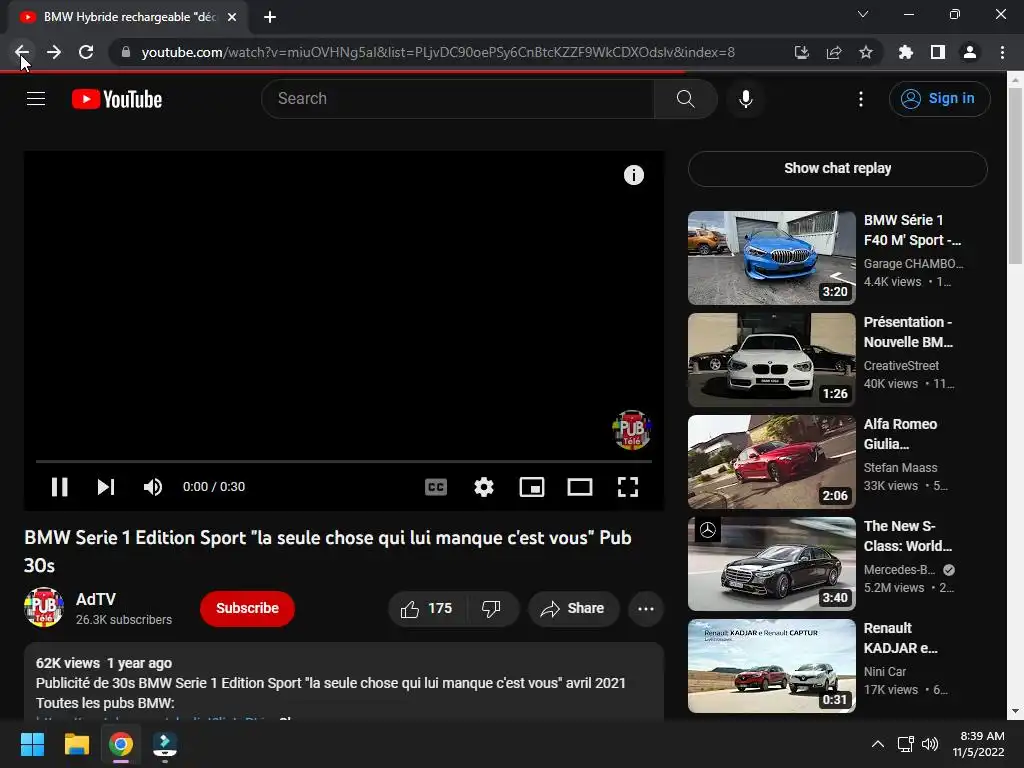The width and height of the screenshot is (1024, 768).
Task: Open Renault KADJAR video thumbnail
Action: pos(772,665)
